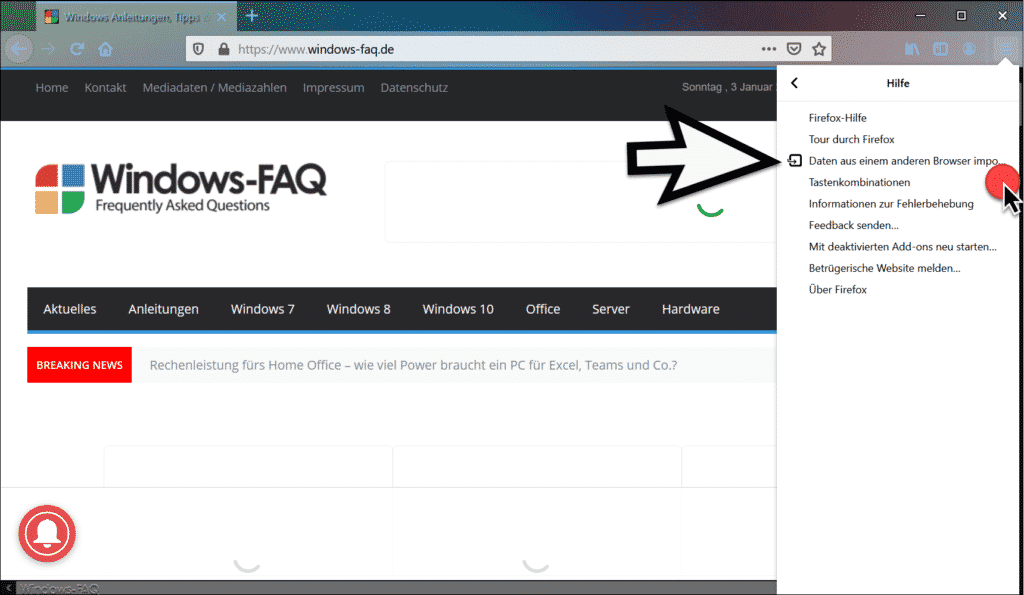Click the import icon beside Daten aus einem anderen Browser
The image size is (1024, 595).
pyautogui.click(x=795, y=161)
